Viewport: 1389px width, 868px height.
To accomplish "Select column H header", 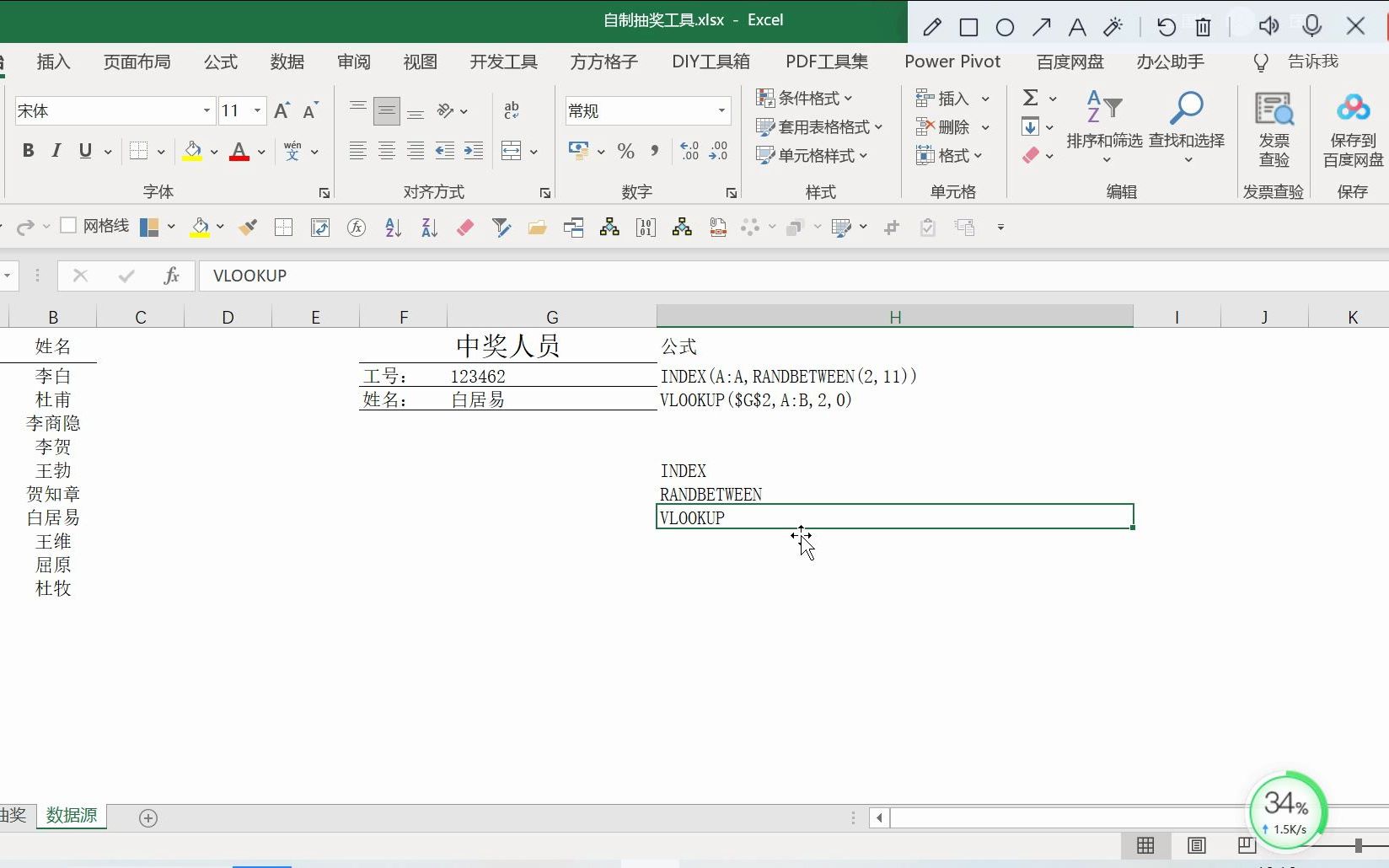I will point(894,317).
